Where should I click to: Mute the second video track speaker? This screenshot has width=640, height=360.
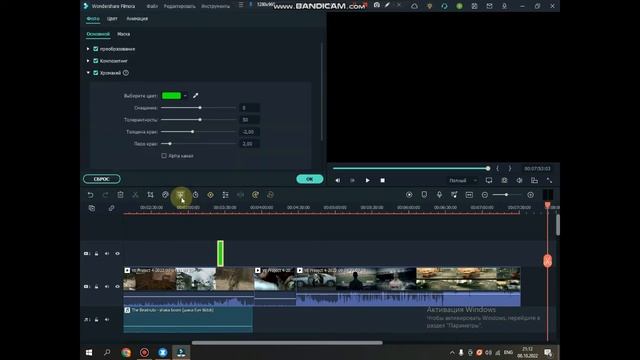tap(107, 287)
